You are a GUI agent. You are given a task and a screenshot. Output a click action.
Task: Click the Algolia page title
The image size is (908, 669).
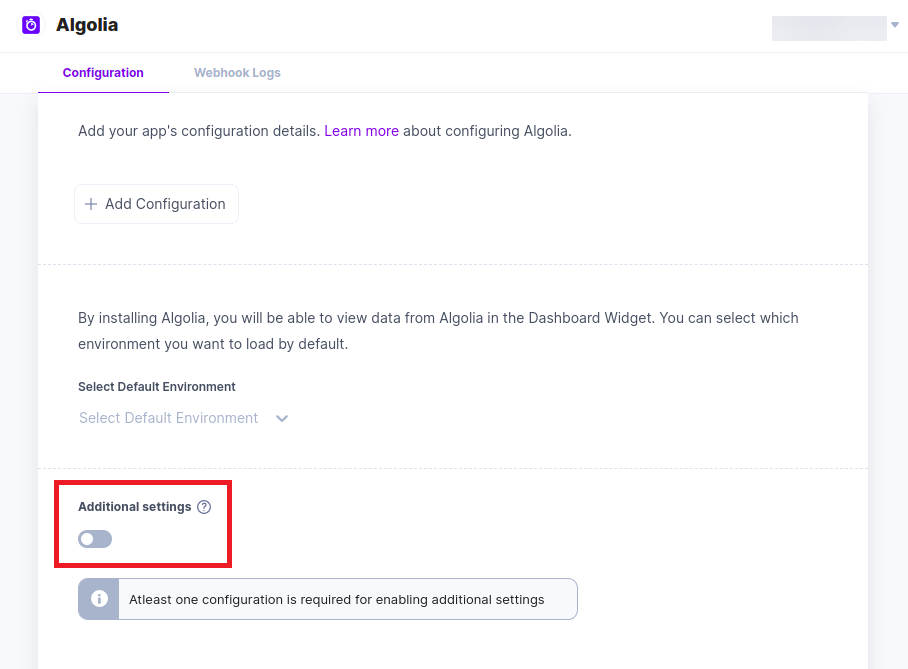pyautogui.click(x=87, y=25)
